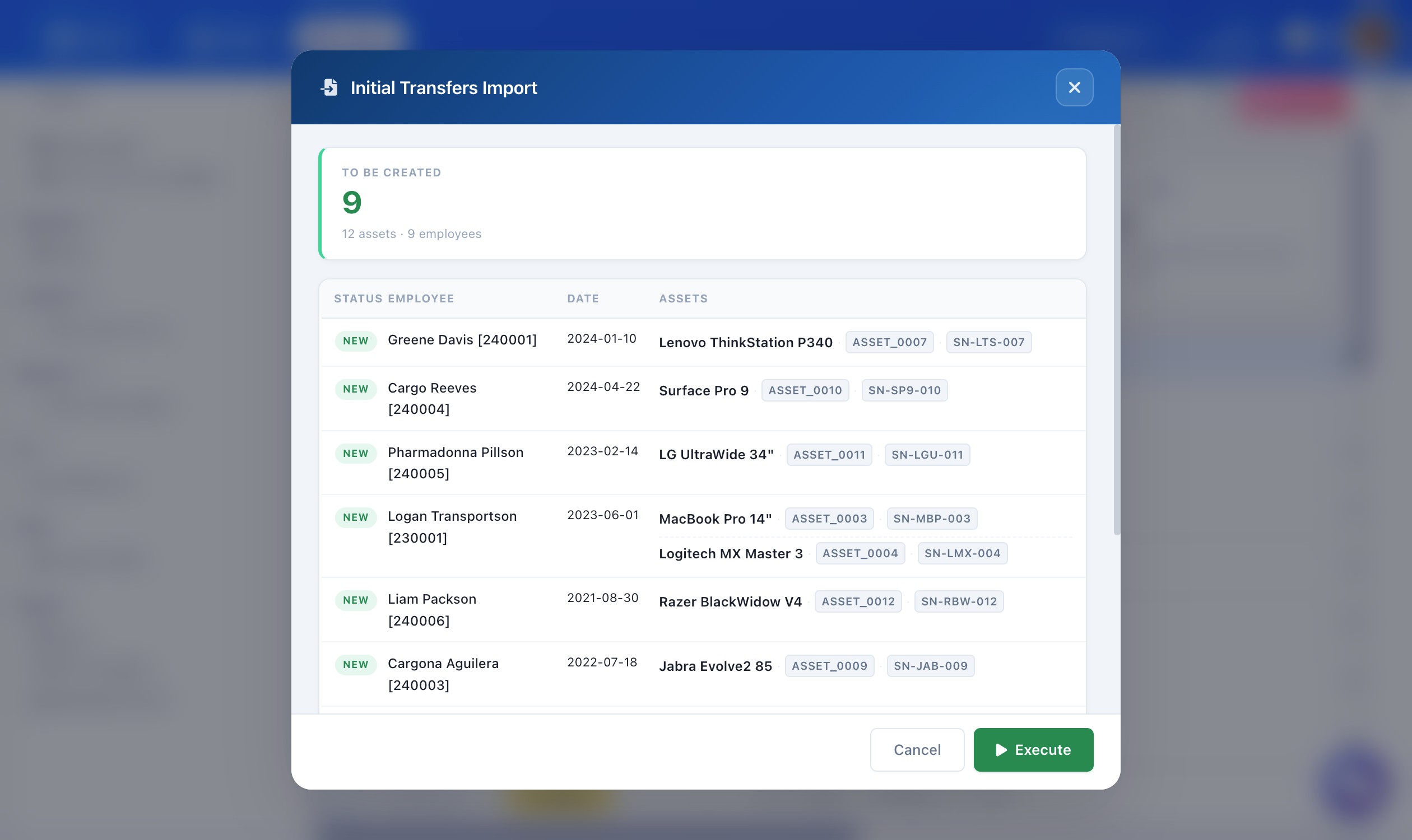
Task: Click the ASSET_0009 tag
Action: click(829, 666)
